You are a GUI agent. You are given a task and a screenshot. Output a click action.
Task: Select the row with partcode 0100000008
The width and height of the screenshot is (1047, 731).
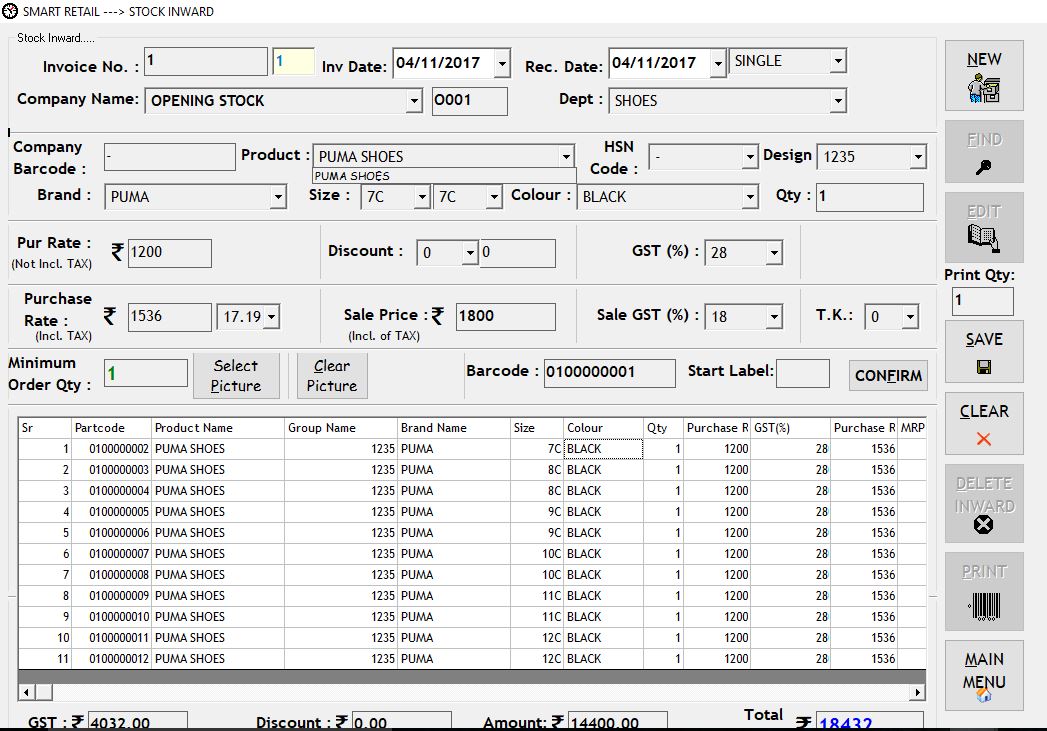[x=471, y=575]
